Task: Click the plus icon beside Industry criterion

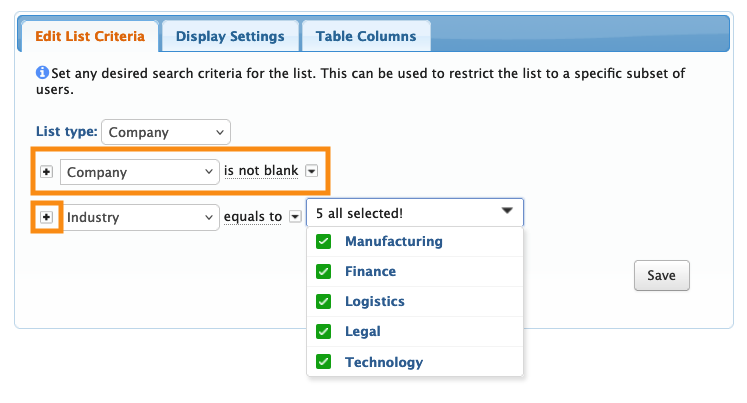Action: (x=46, y=216)
